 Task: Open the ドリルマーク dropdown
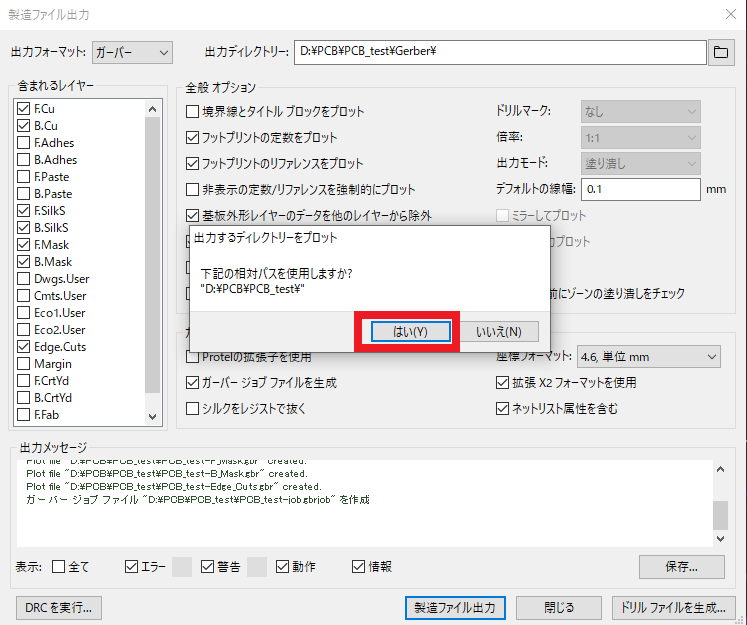point(640,112)
